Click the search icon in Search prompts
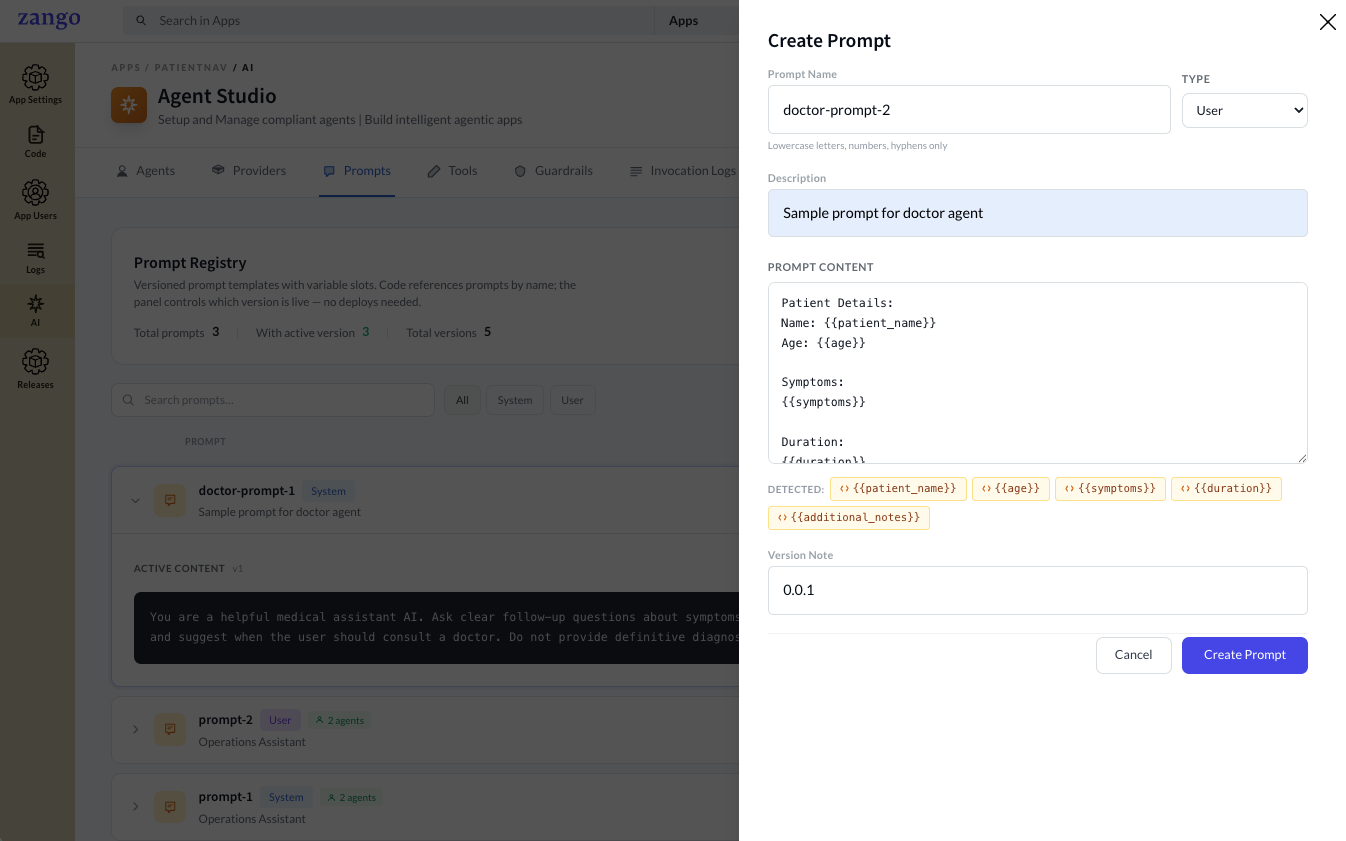This screenshot has height=841, width=1346. (x=128, y=400)
